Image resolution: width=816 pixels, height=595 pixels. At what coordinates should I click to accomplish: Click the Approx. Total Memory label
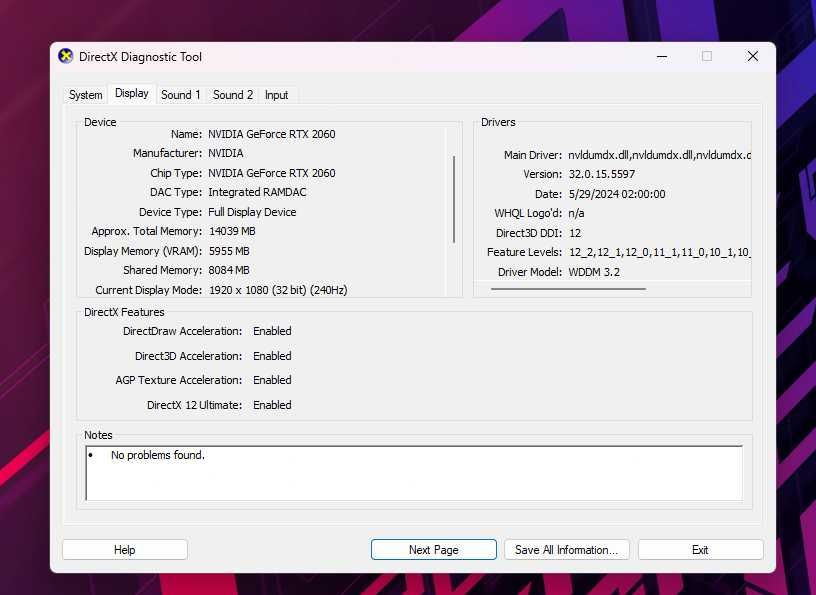[x=147, y=231]
